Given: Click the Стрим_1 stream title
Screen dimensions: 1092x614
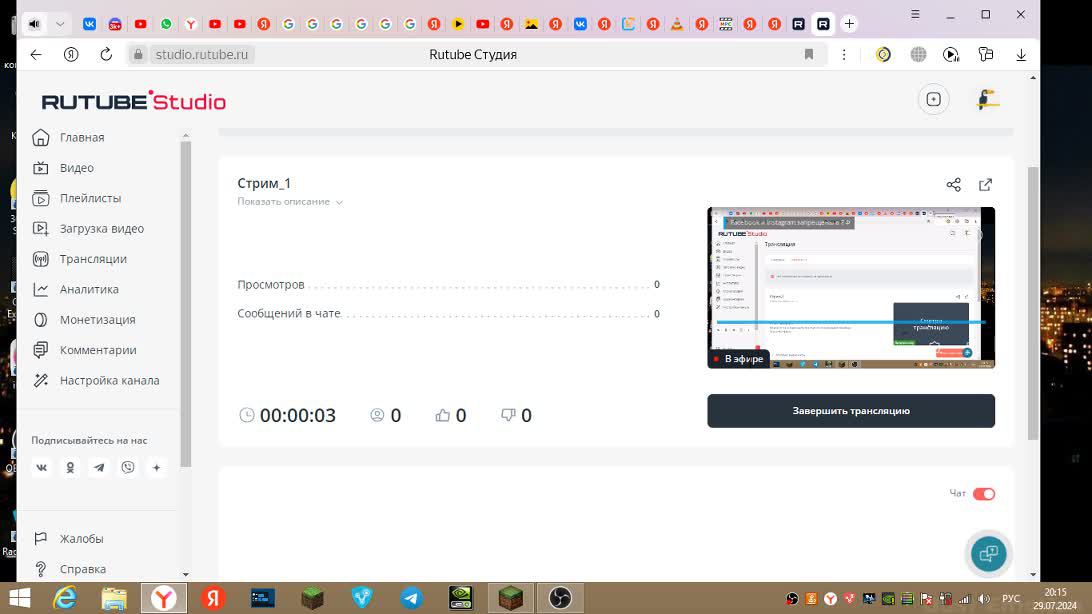Looking at the screenshot, I should [x=264, y=183].
